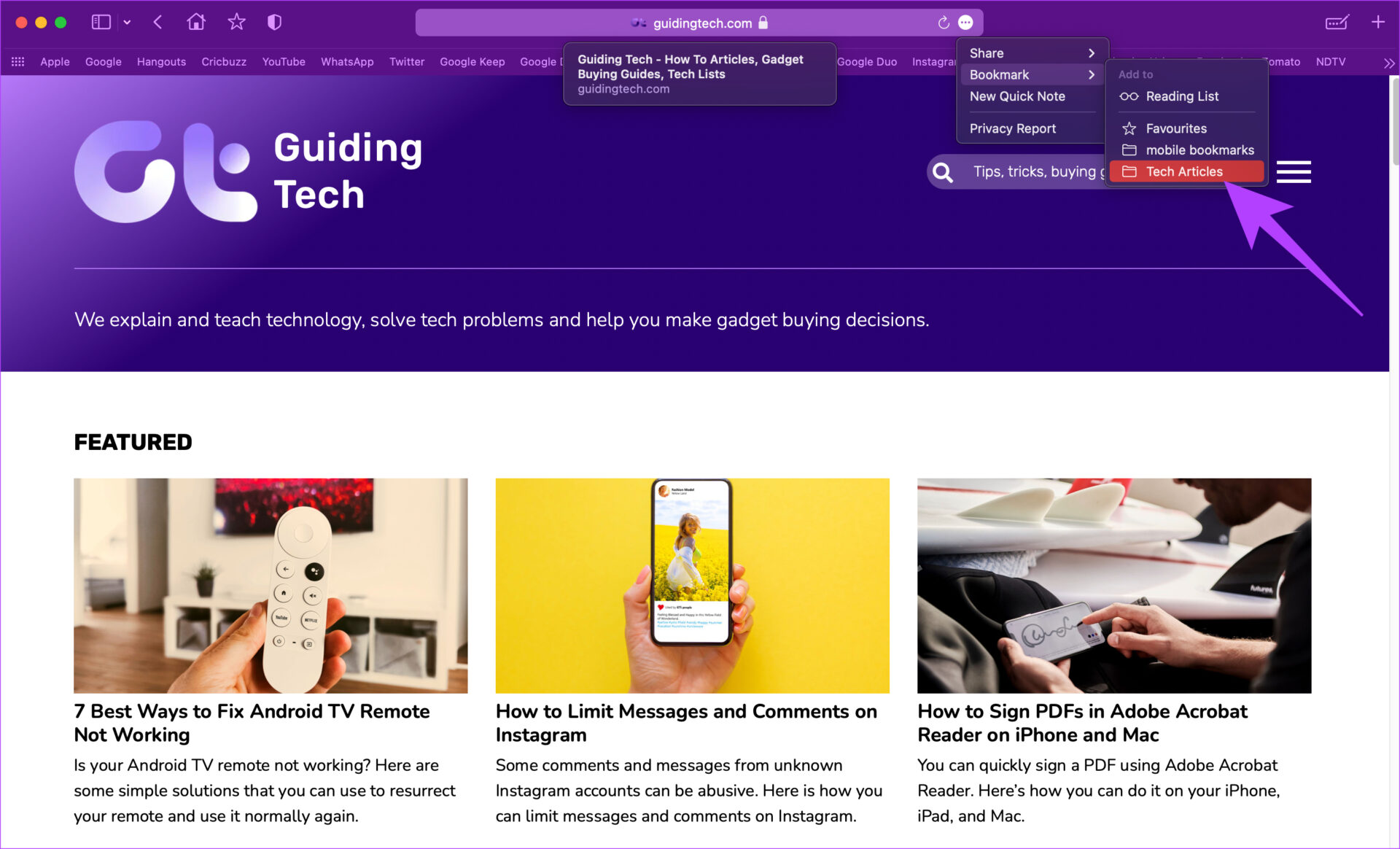Expand the Bookmark submenu arrow

pyautogui.click(x=1093, y=75)
